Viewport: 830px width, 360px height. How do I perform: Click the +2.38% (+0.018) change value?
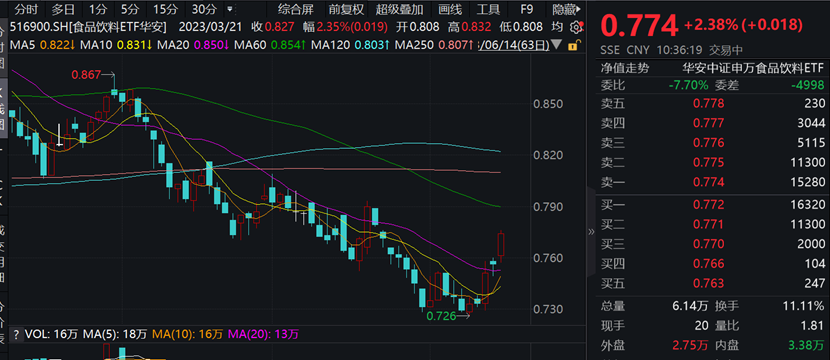pos(743,25)
